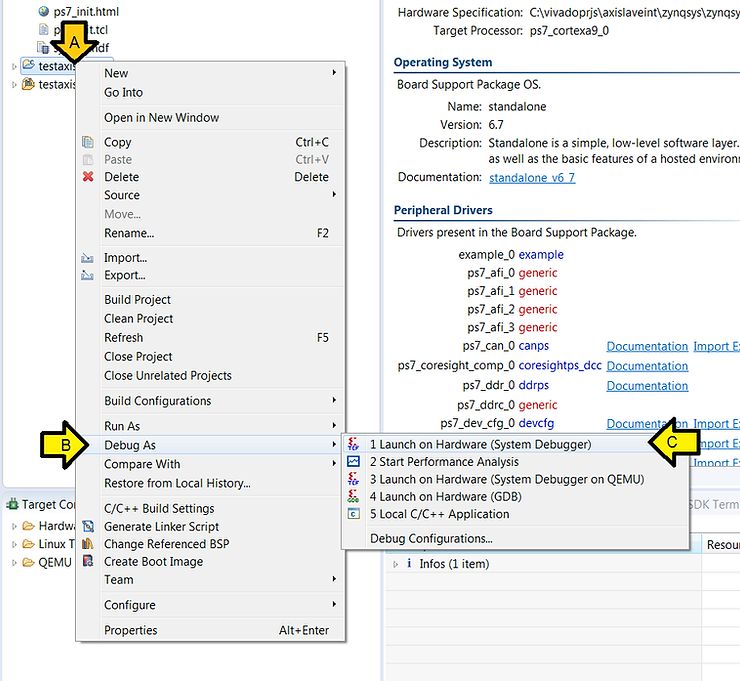Open the Compare With submenu
Viewport: 740px width, 681px height.
[210, 464]
